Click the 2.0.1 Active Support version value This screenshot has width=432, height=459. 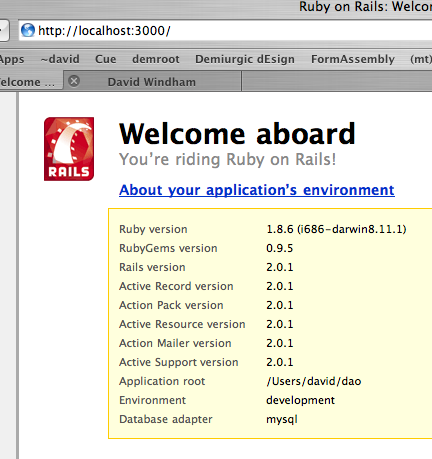[280, 362]
